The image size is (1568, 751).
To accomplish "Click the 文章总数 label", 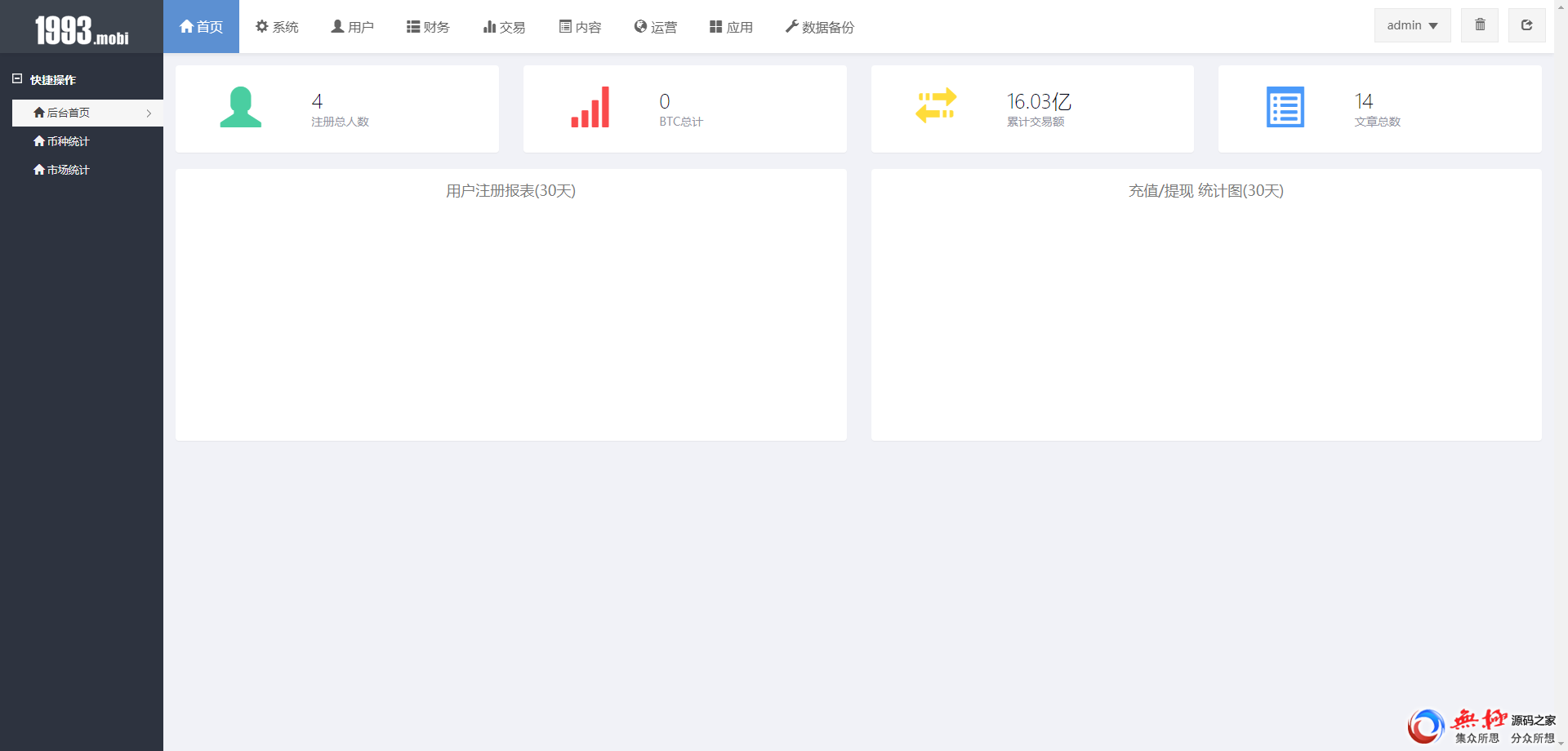I will pos(1378,122).
